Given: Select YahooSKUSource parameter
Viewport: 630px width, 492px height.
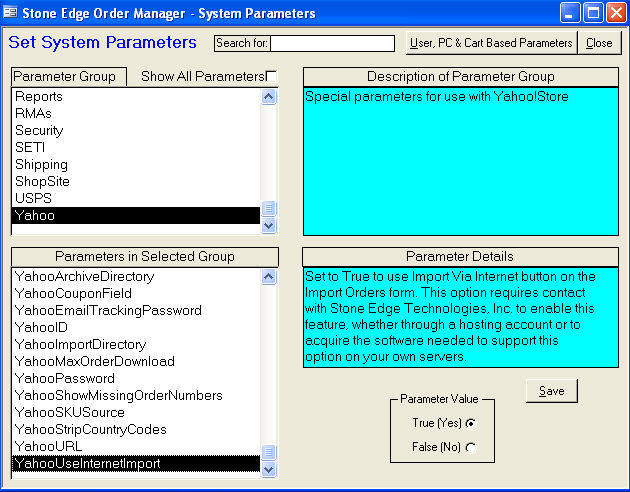Looking at the screenshot, I should click(136, 412).
